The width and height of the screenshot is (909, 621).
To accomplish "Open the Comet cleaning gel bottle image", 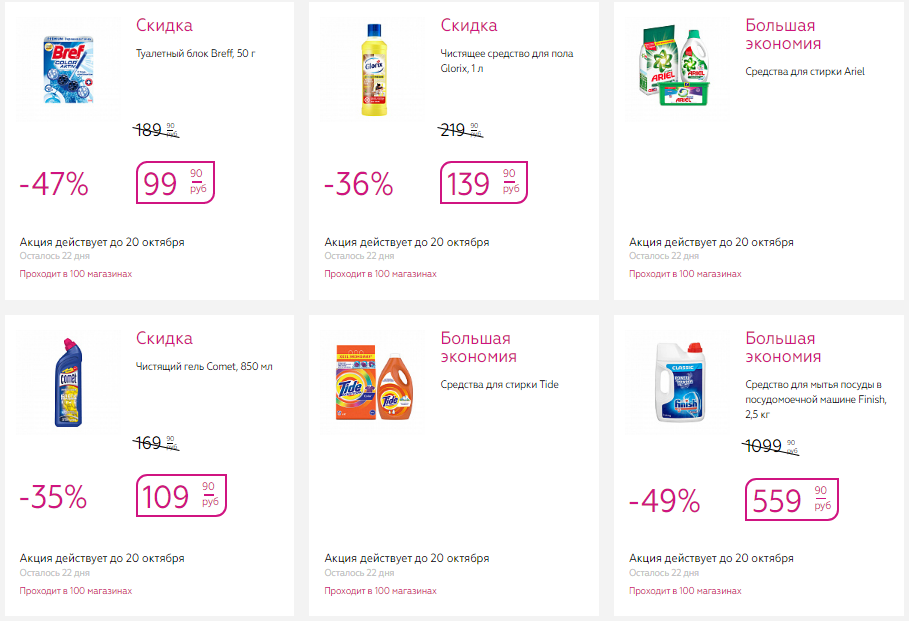I will click(x=69, y=383).
